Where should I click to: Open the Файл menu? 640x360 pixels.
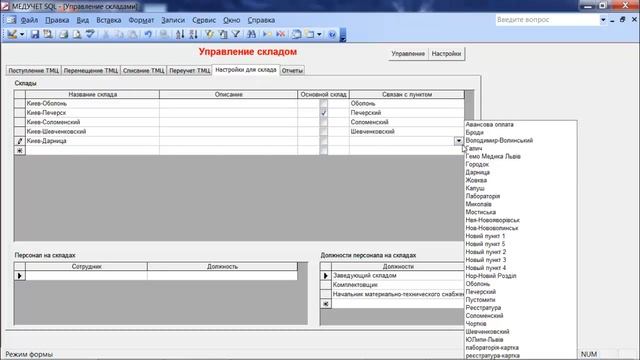click(29, 20)
